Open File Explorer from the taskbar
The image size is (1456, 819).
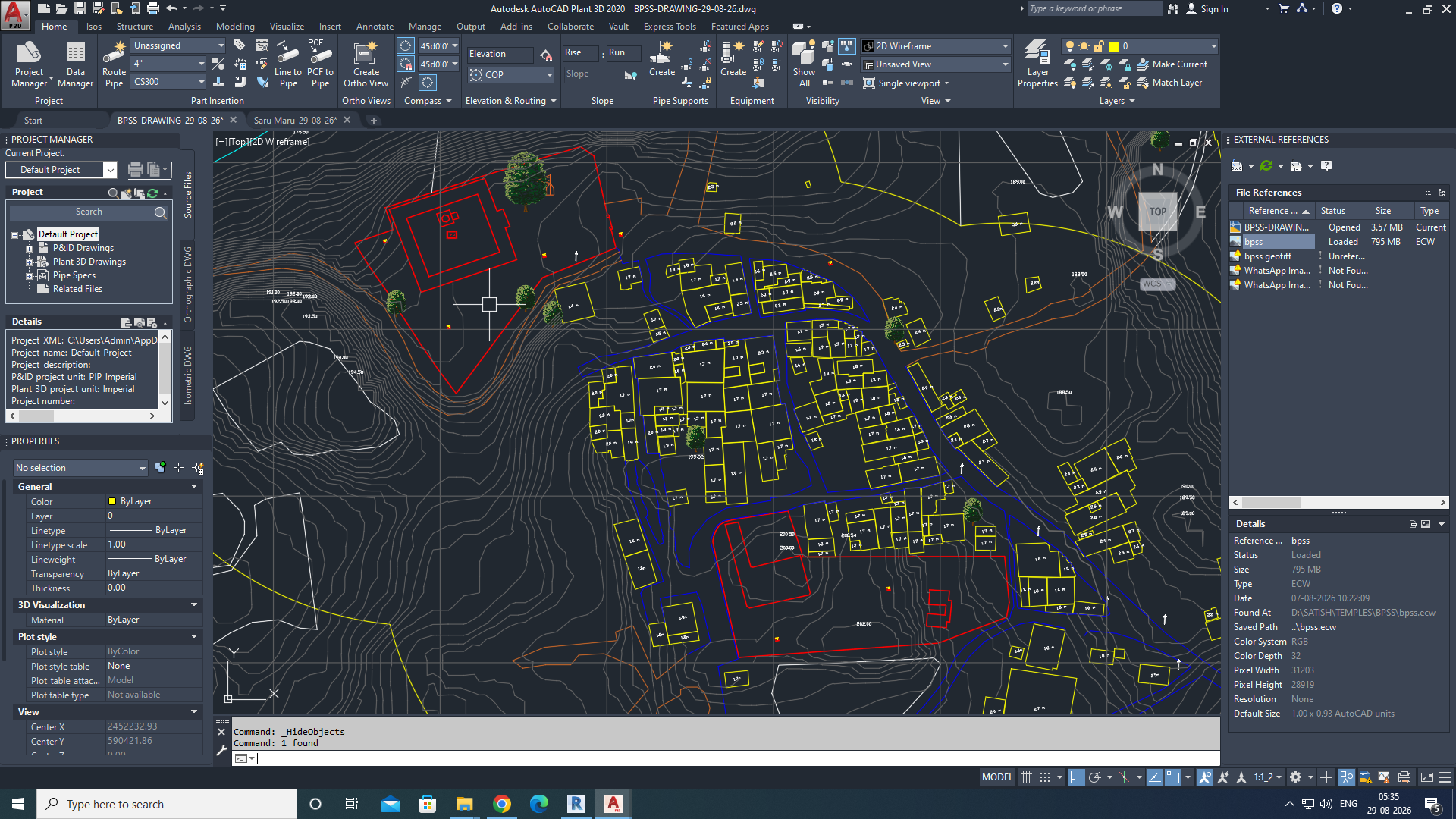click(x=465, y=804)
